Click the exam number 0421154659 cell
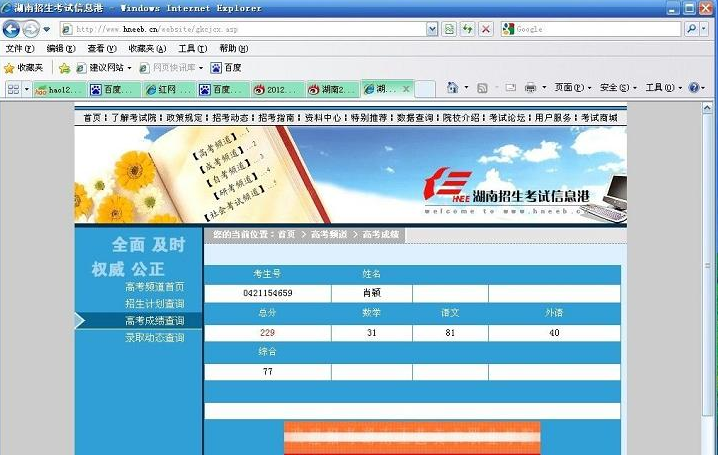718x455 pixels. click(268, 293)
